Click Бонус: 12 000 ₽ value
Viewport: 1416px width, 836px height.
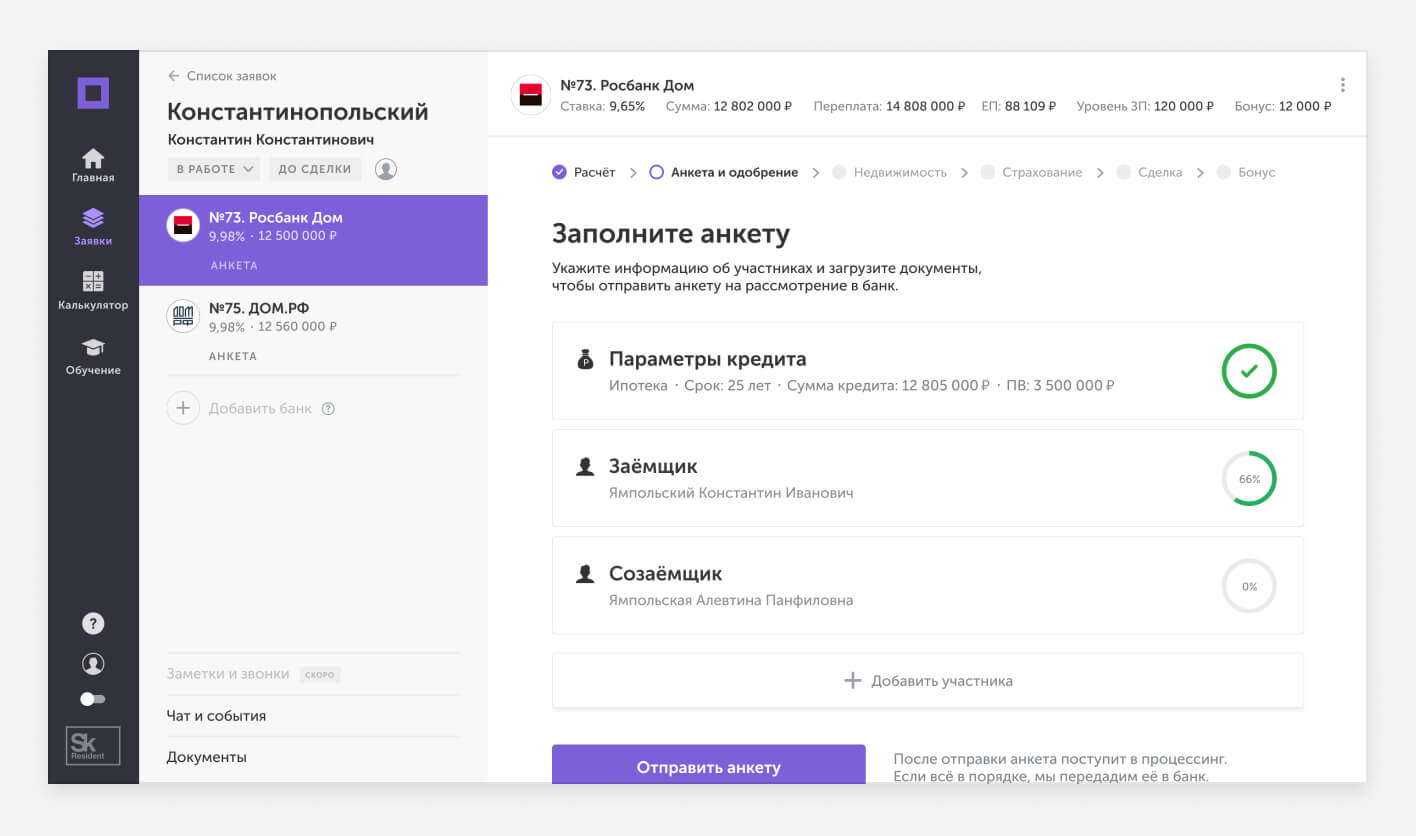point(1305,106)
